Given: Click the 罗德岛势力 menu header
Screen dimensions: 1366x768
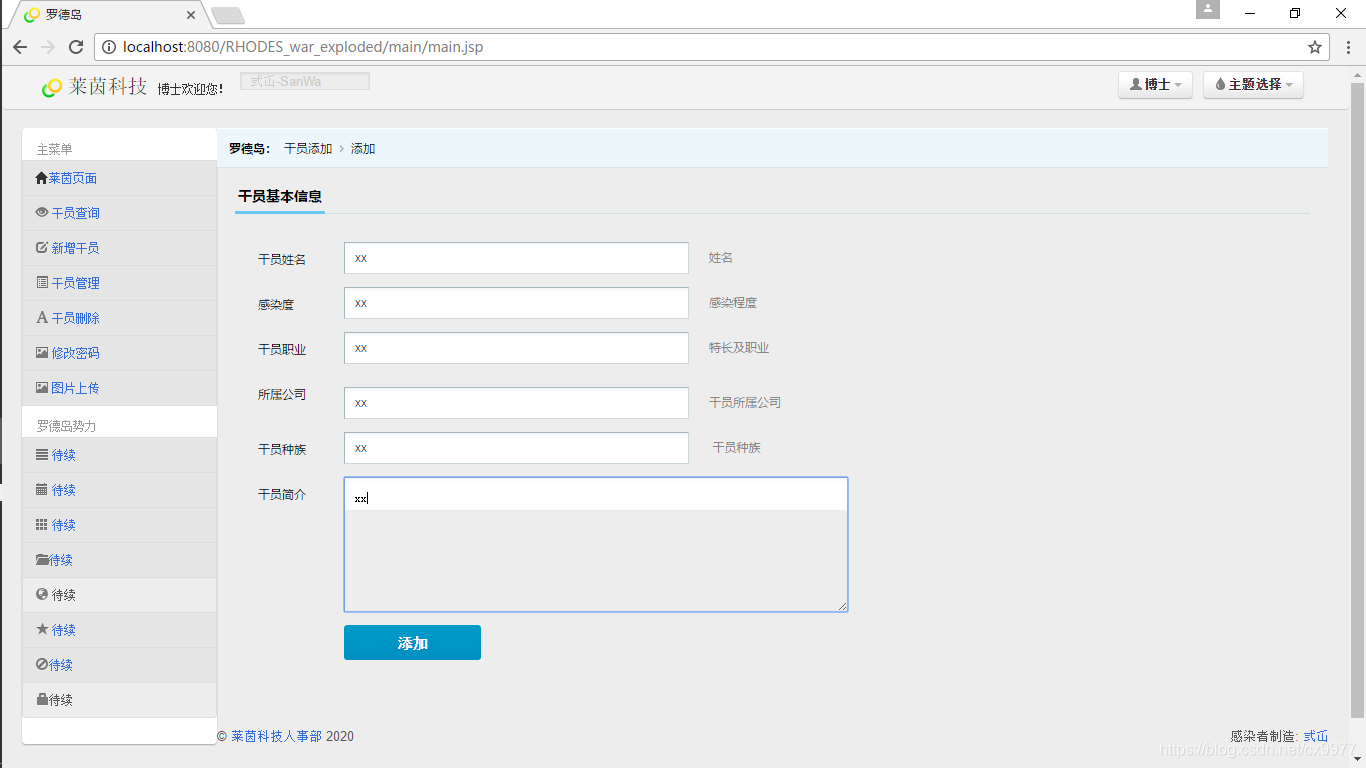Looking at the screenshot, I should (x=67, y=426).
